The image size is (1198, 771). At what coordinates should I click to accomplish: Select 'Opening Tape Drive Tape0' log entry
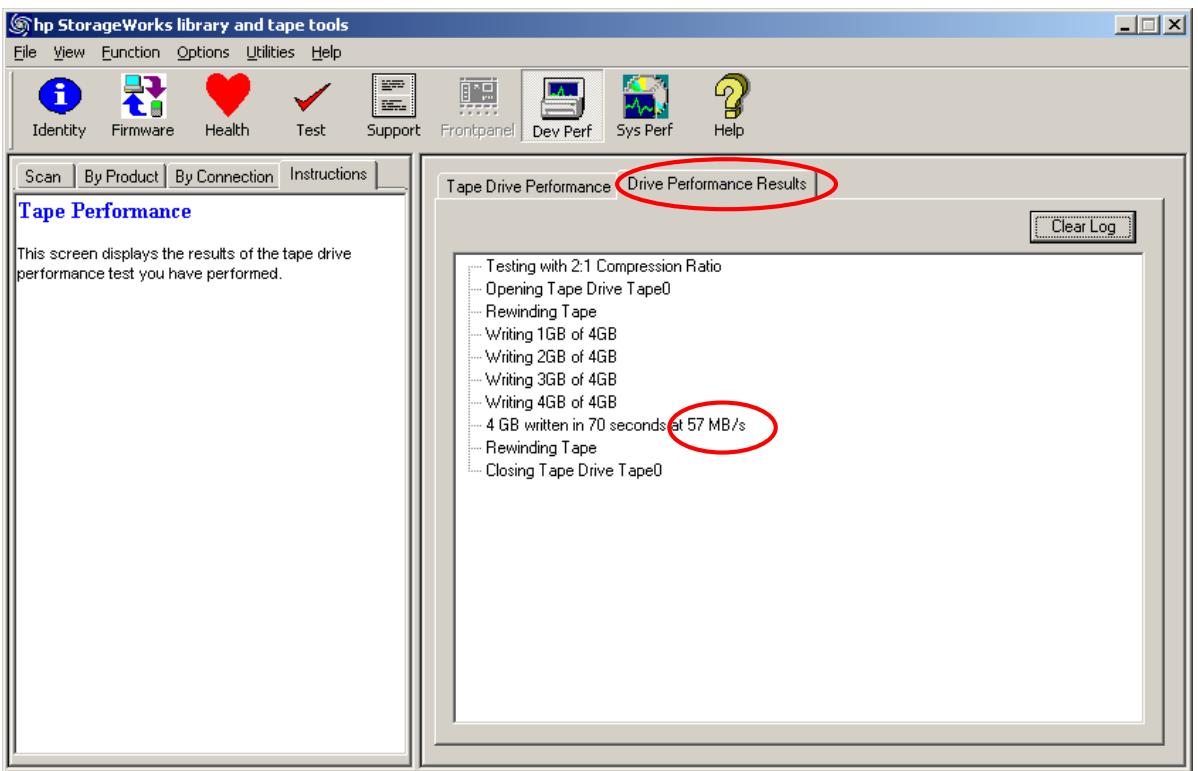click(x=578, y=290)
